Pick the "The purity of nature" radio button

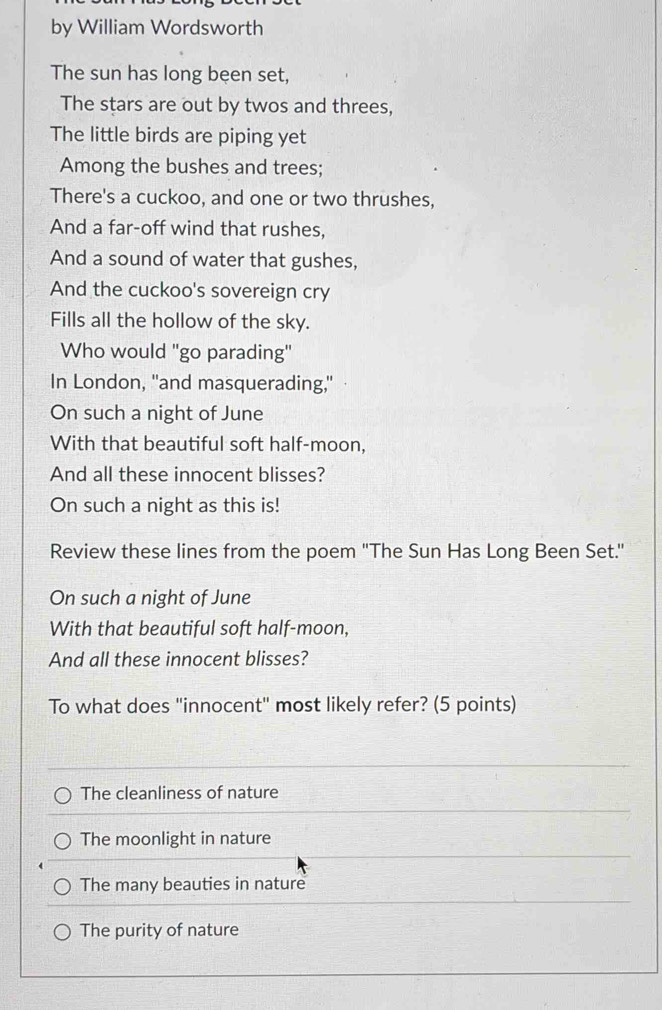[x=62, y=932]
